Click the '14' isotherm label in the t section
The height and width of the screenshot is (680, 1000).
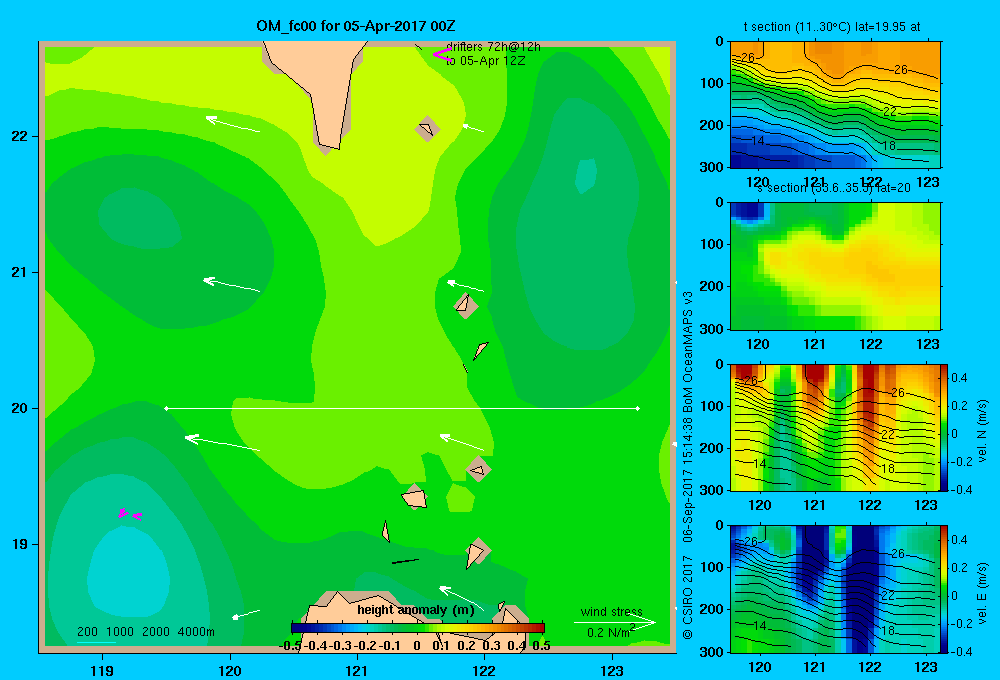click(x=756, y=140)
